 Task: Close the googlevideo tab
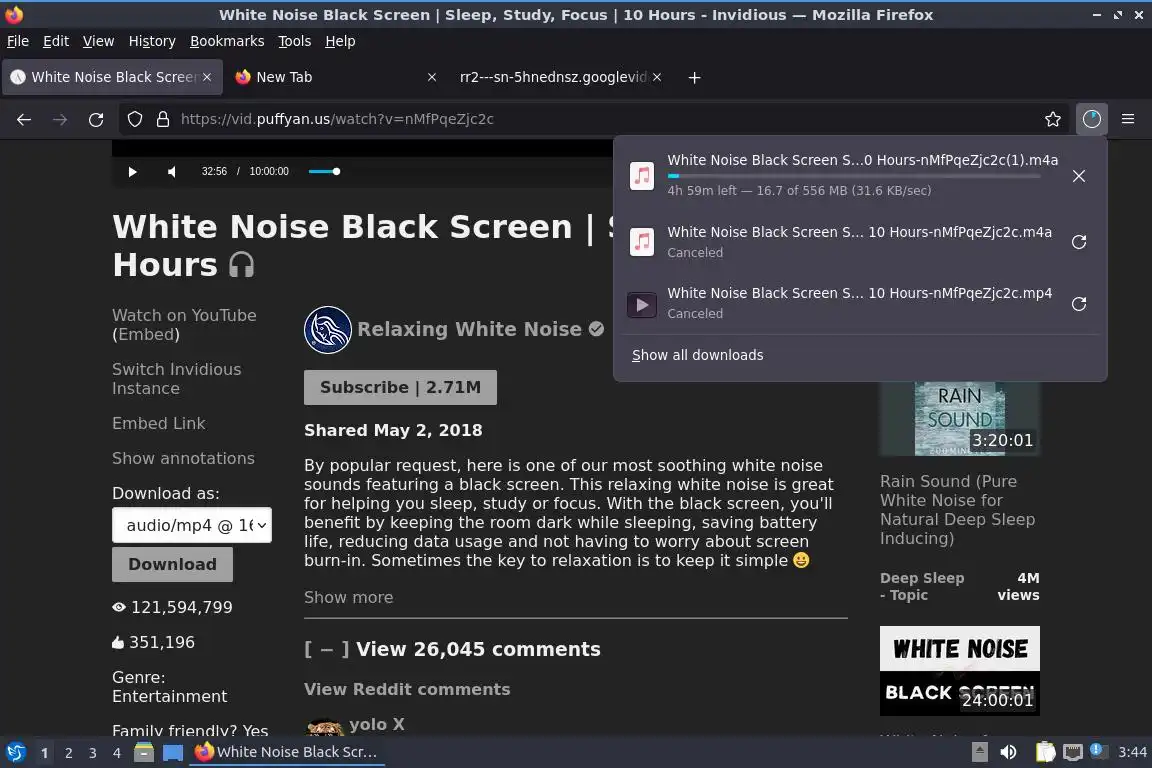pos(657,77)
